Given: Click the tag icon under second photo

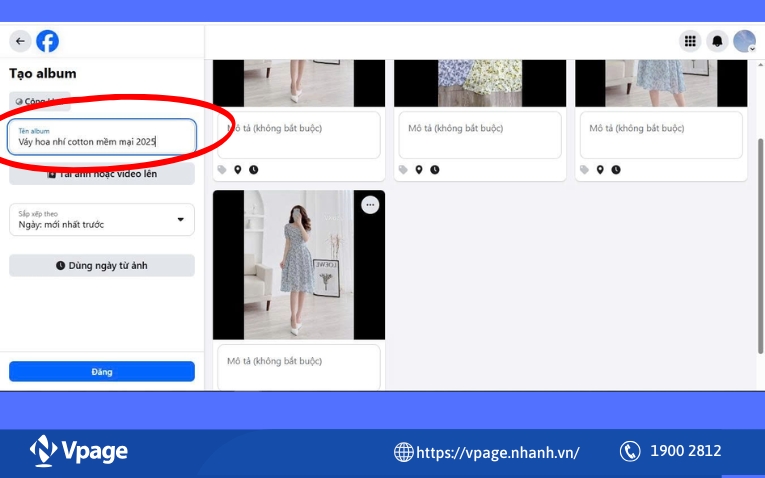Looking at the screenshot, I should 403,170.
